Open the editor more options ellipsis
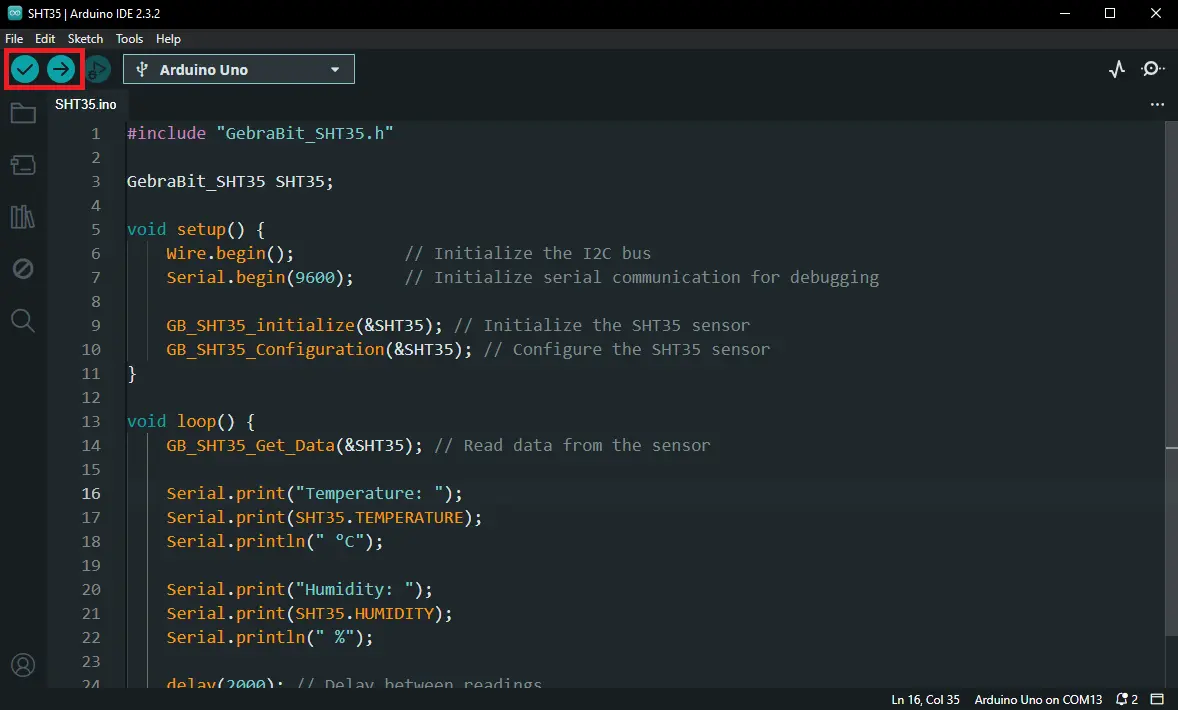Viewport: 1178px width, 710px height. click(1157, 104)
